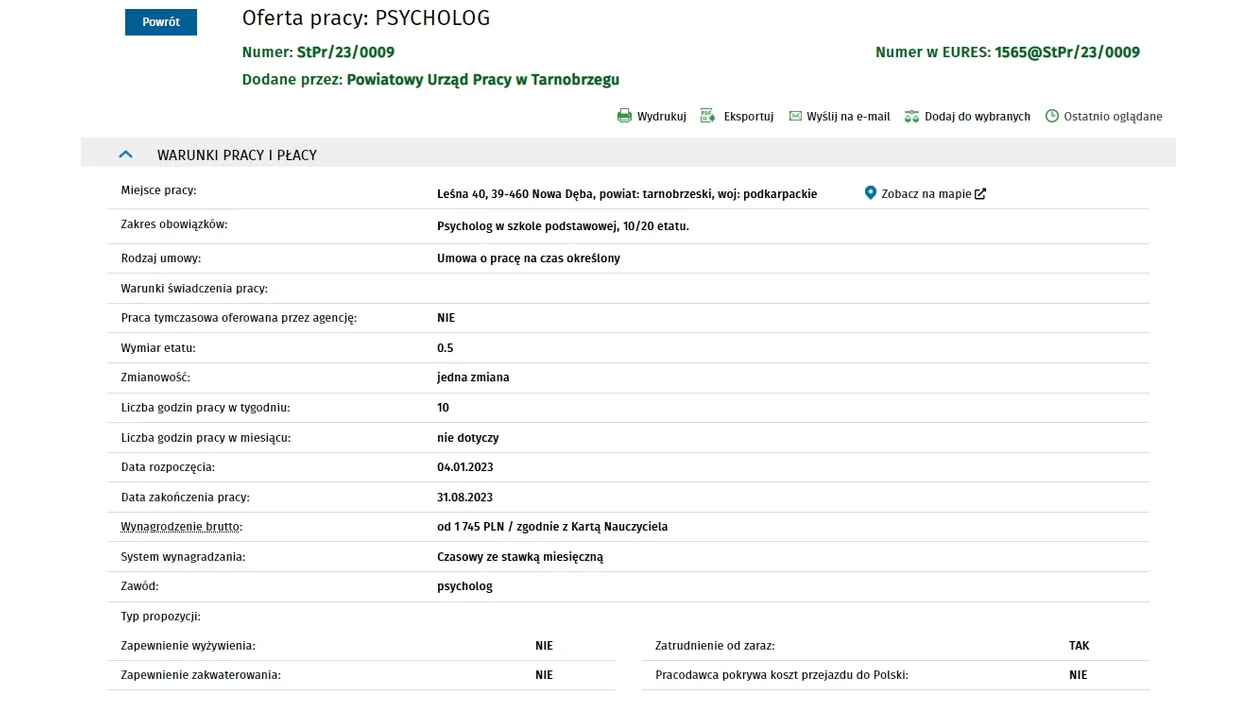
Task: Click the map pin icon
Action: click(870, 193)
